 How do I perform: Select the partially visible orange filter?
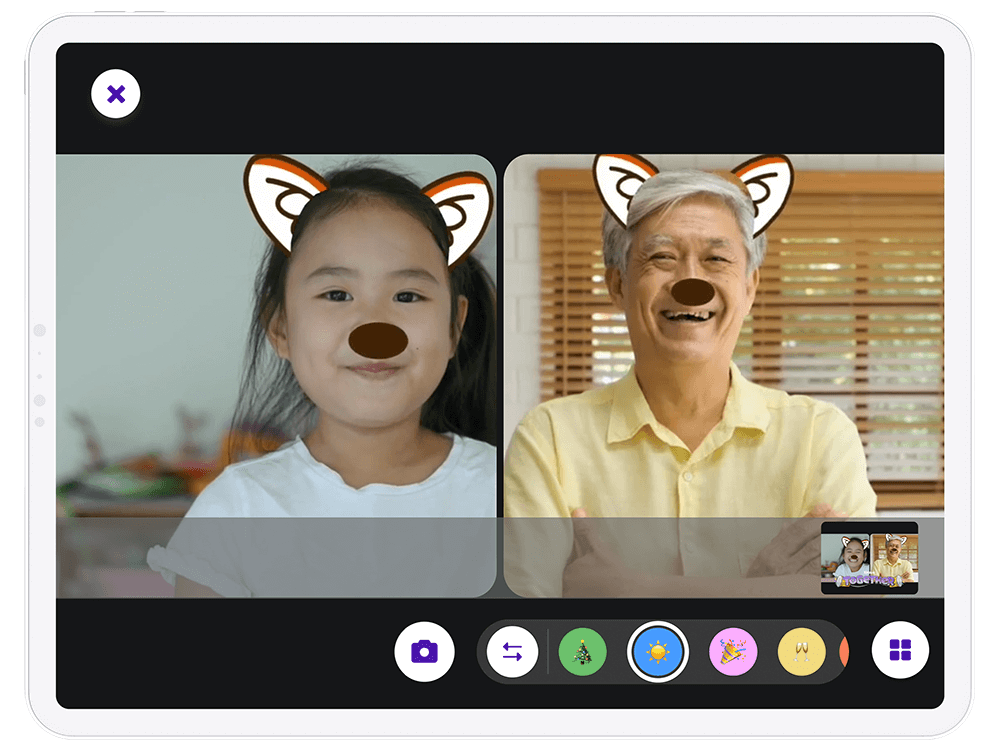(x=844, y=652)
